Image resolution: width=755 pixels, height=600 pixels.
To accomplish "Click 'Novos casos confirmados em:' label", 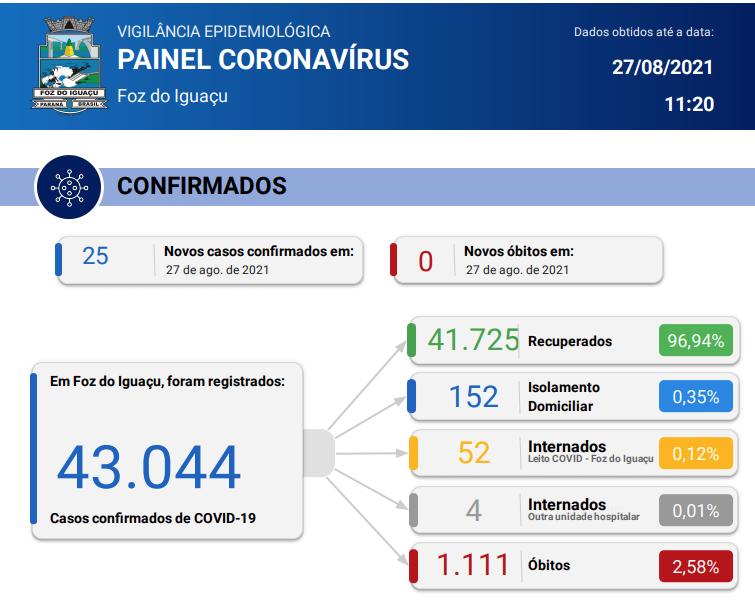I will pos(259,251).
